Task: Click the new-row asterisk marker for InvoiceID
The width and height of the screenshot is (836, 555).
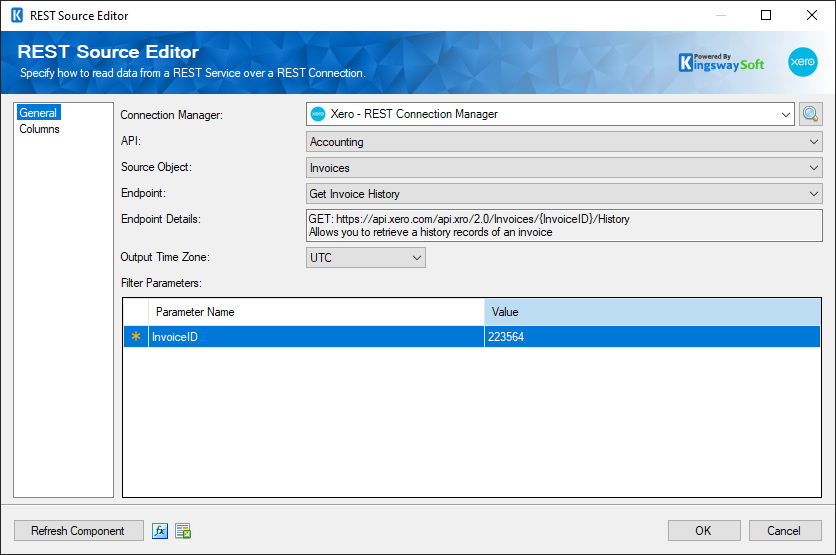Action: [x=136, y=336]
